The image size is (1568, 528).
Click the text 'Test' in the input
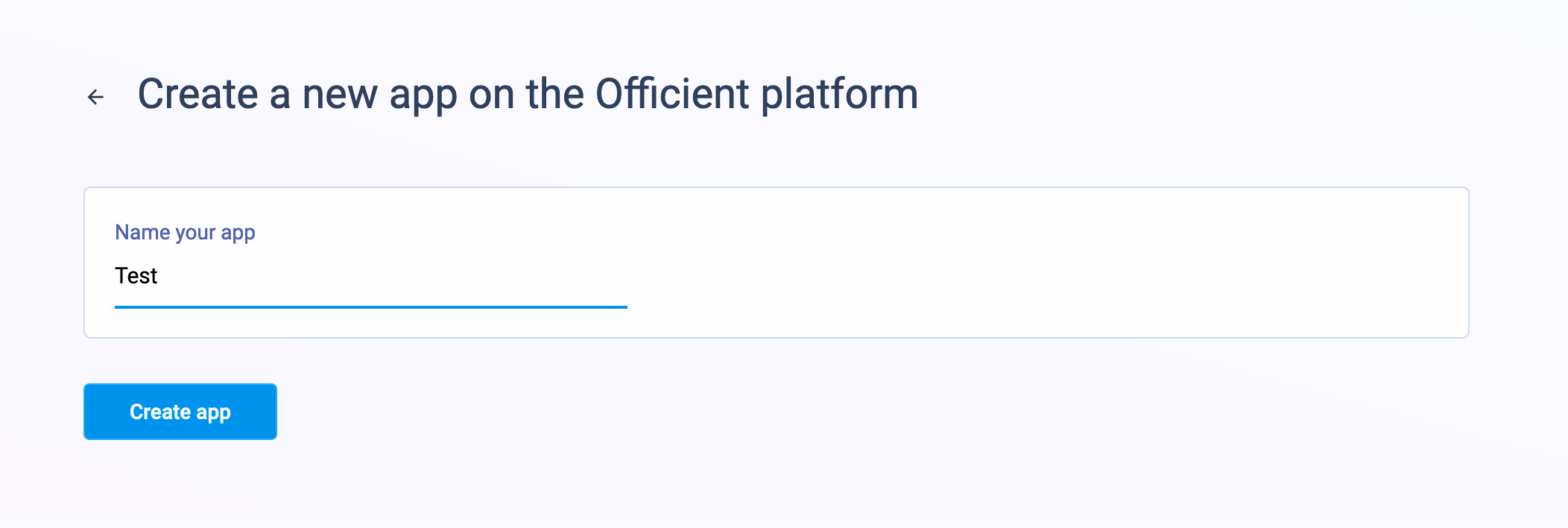tap(136, 276)
